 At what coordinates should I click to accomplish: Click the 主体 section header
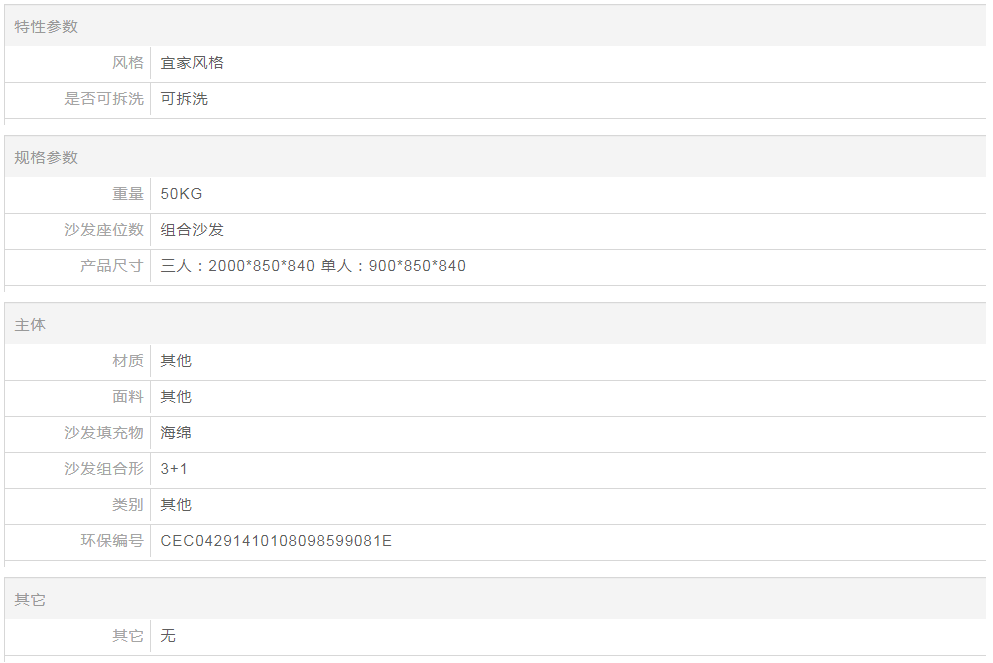(30, 326)
